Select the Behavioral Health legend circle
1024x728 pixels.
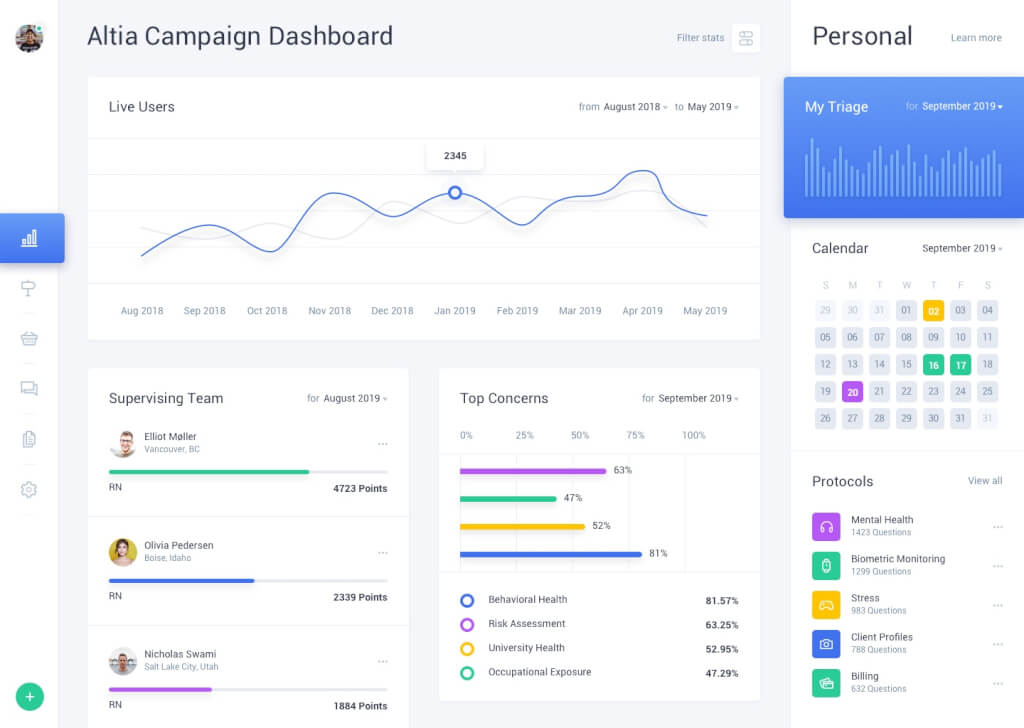(x=467, y=601)
